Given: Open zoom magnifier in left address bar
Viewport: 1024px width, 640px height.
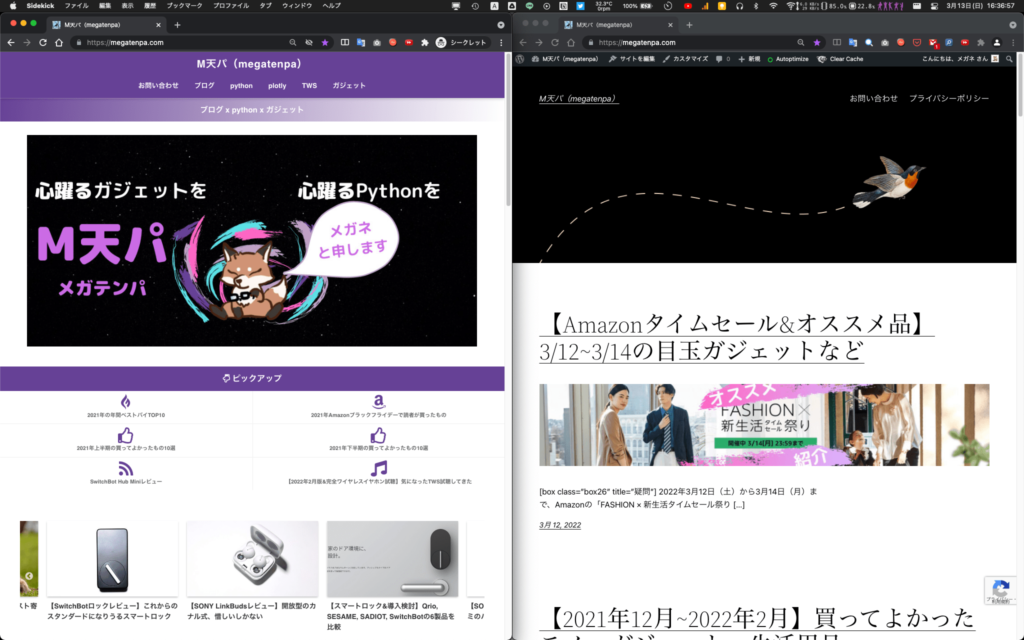Looking at the screenshot, I should (293, 42).
